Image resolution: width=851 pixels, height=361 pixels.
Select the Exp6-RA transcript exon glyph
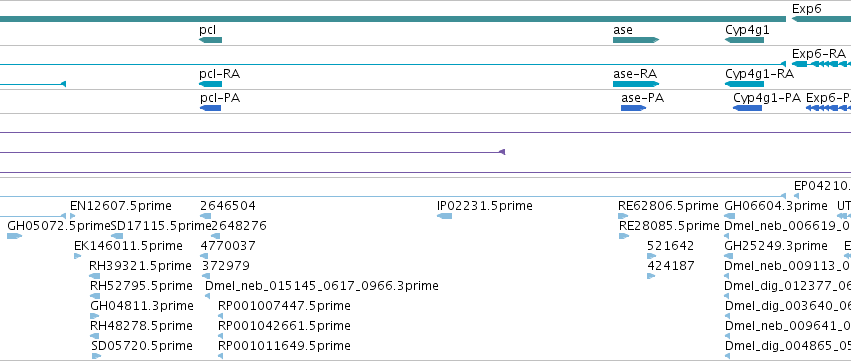tap(799, 64)
